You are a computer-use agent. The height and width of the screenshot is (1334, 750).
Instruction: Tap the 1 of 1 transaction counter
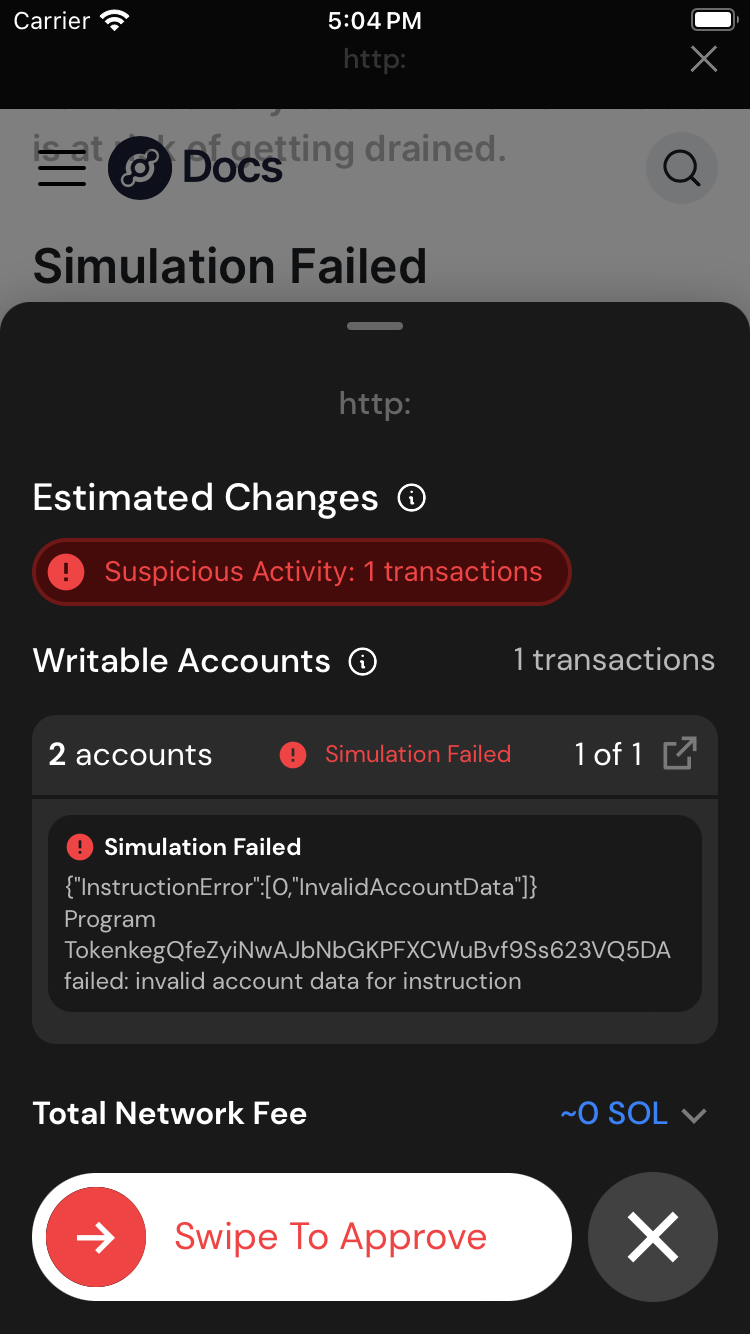tap(608, 754)
